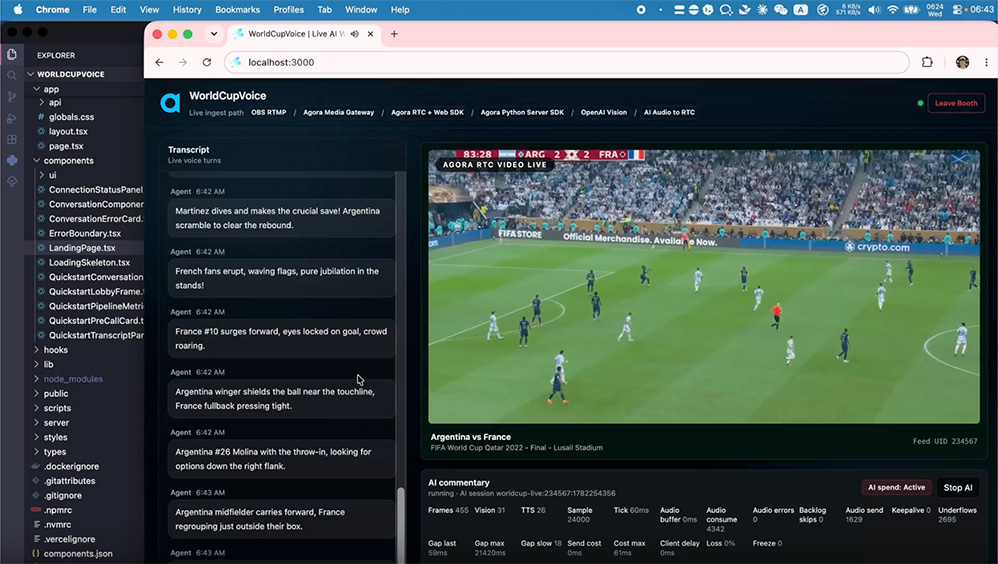The image size is (998, 564).
Task: Open battery status in menu bar
Action: pyautogui.click(x=911, y=10)
